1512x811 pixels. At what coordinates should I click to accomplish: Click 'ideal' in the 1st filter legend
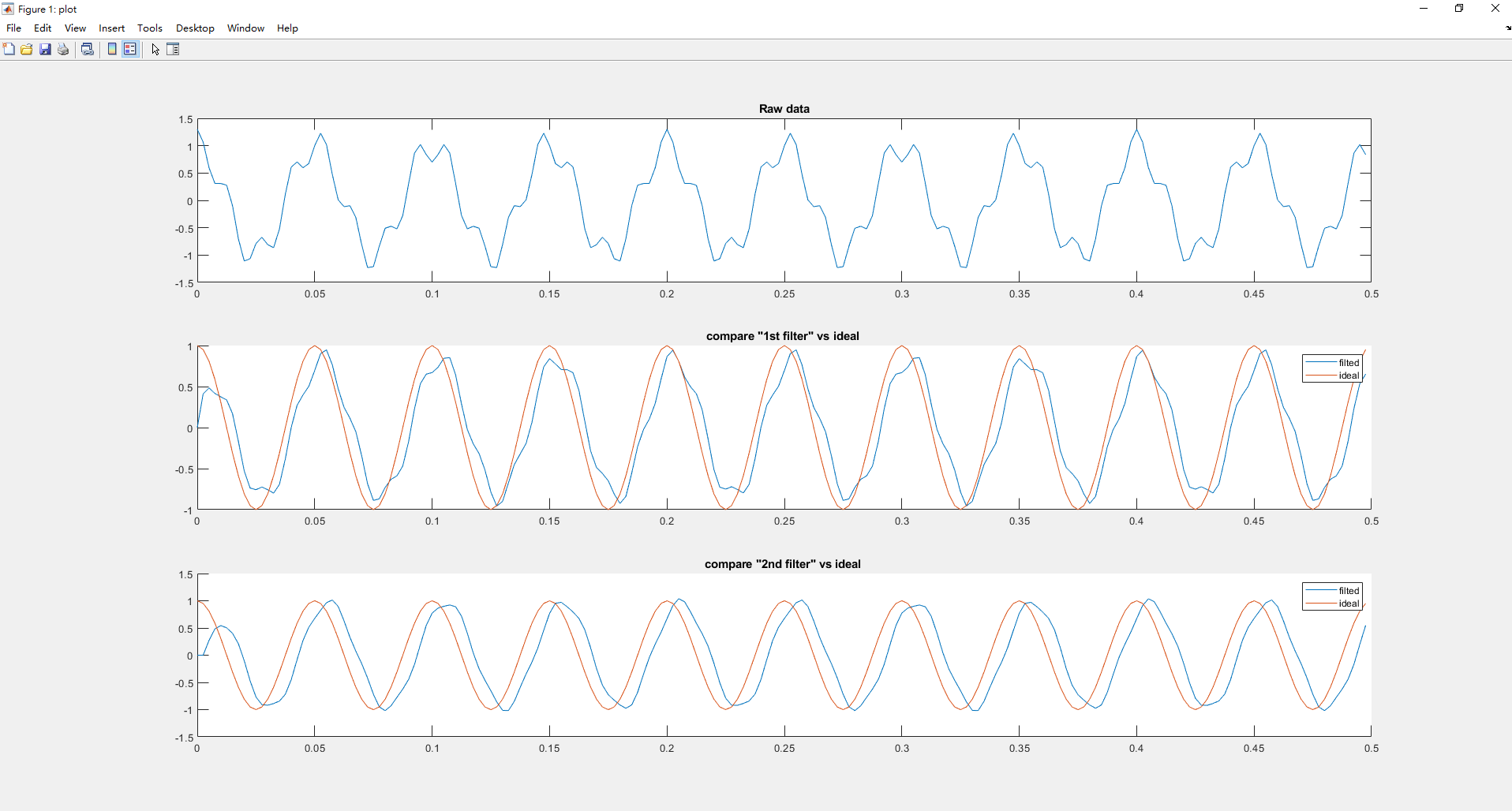coord(1349,376)
